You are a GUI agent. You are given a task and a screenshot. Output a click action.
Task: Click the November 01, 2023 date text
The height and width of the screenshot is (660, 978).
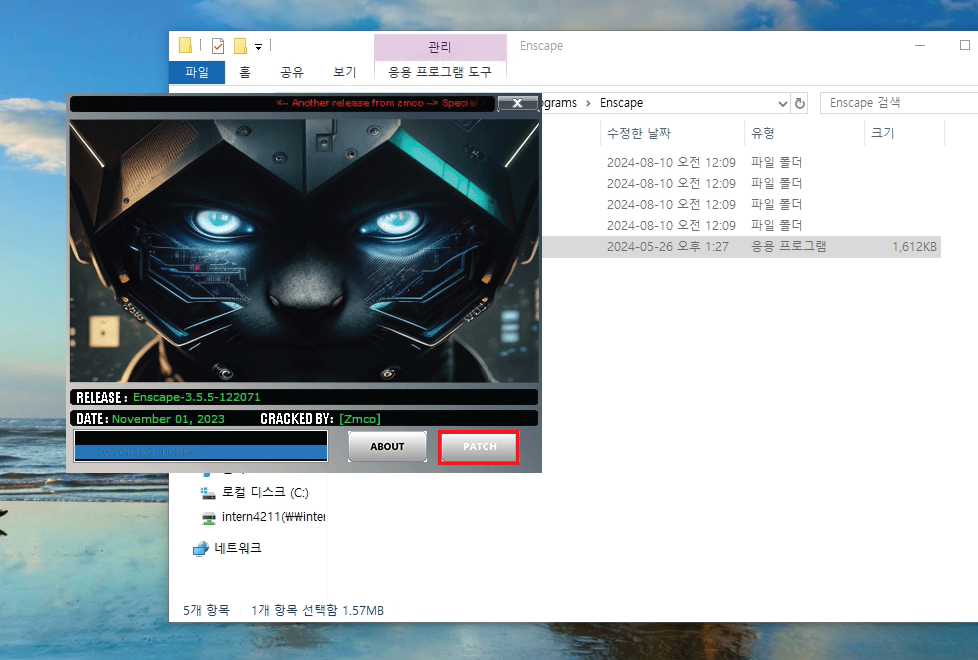(168, 419)
